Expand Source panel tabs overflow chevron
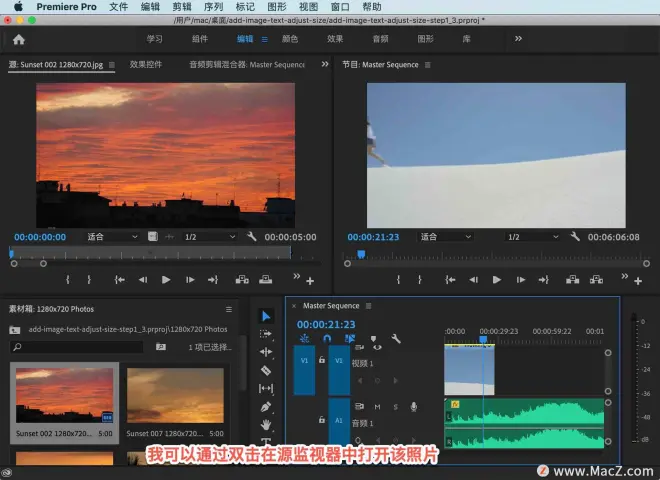Screen dimensions: 660x480 (325, 64)
